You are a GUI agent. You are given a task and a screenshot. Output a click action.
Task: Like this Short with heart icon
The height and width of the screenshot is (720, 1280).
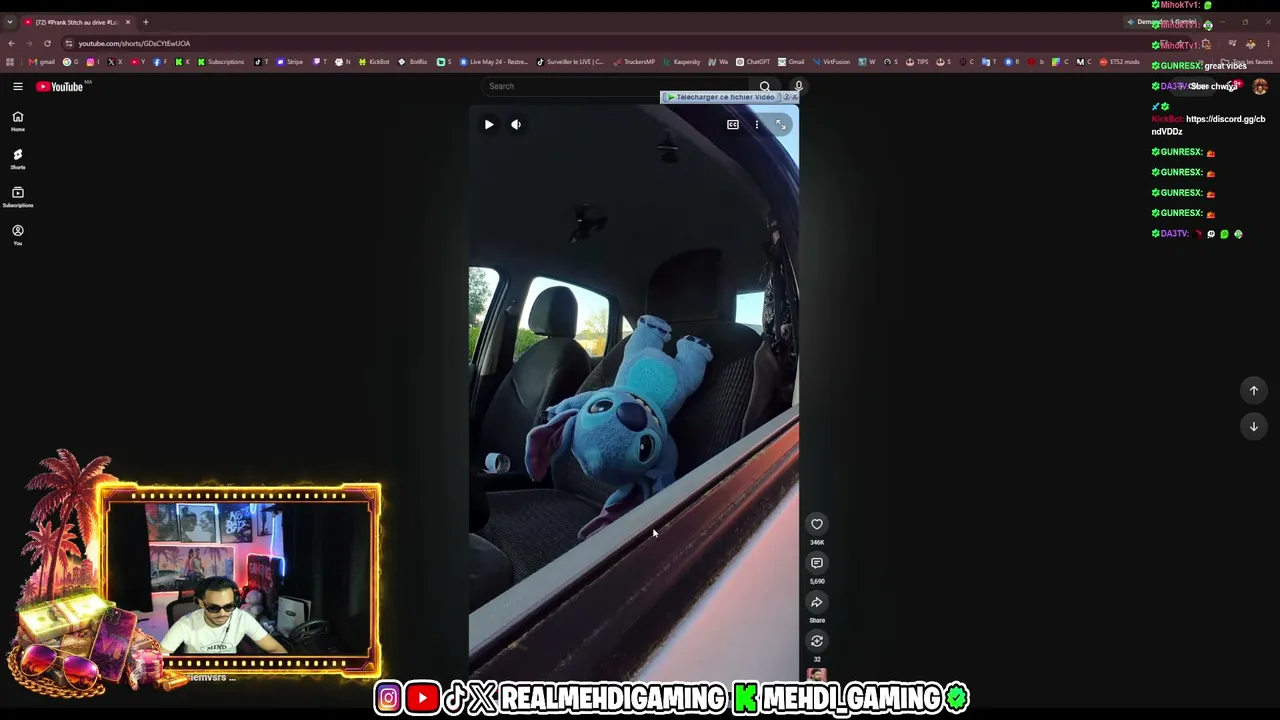tap(817, 524)
